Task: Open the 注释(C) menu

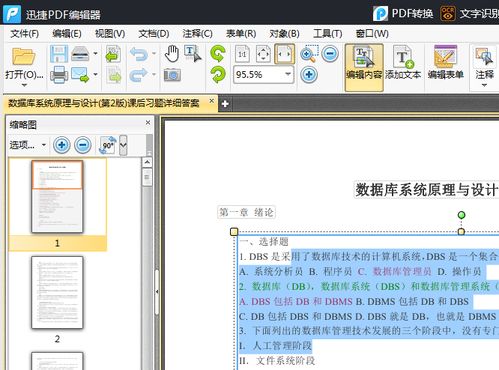Action: point(197,33)
